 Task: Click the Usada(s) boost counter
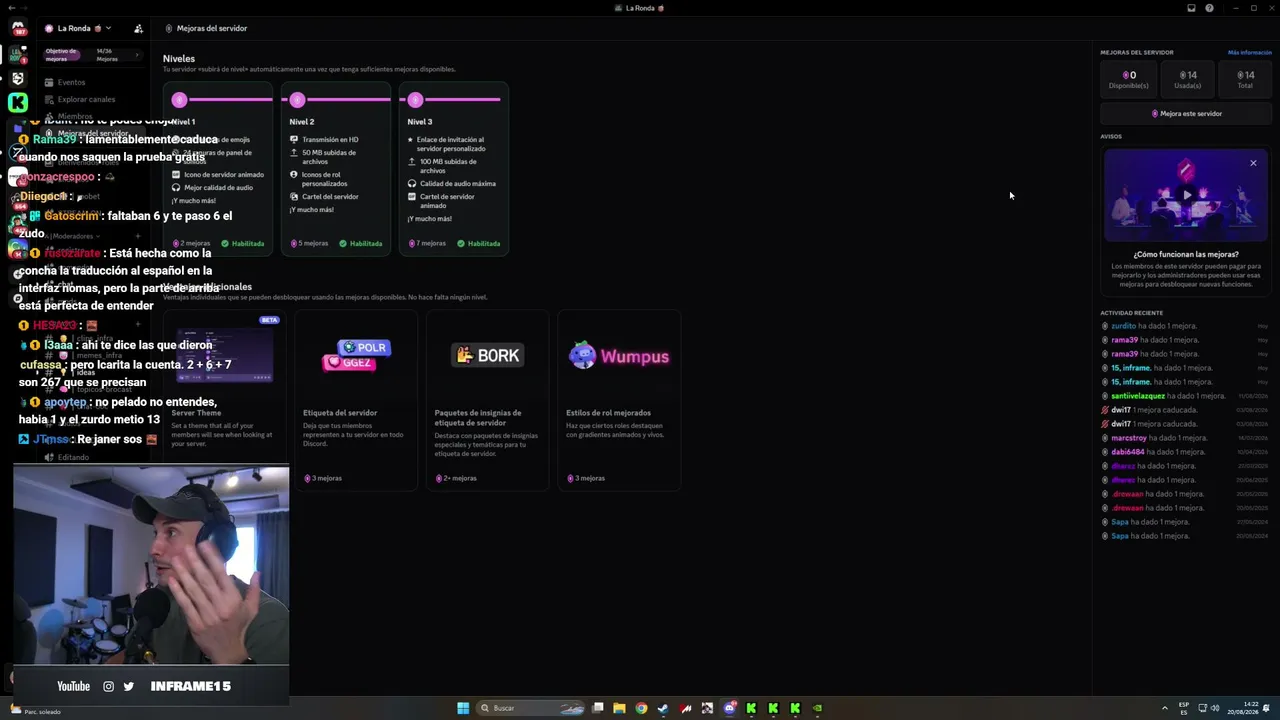tap(1187, 79)
